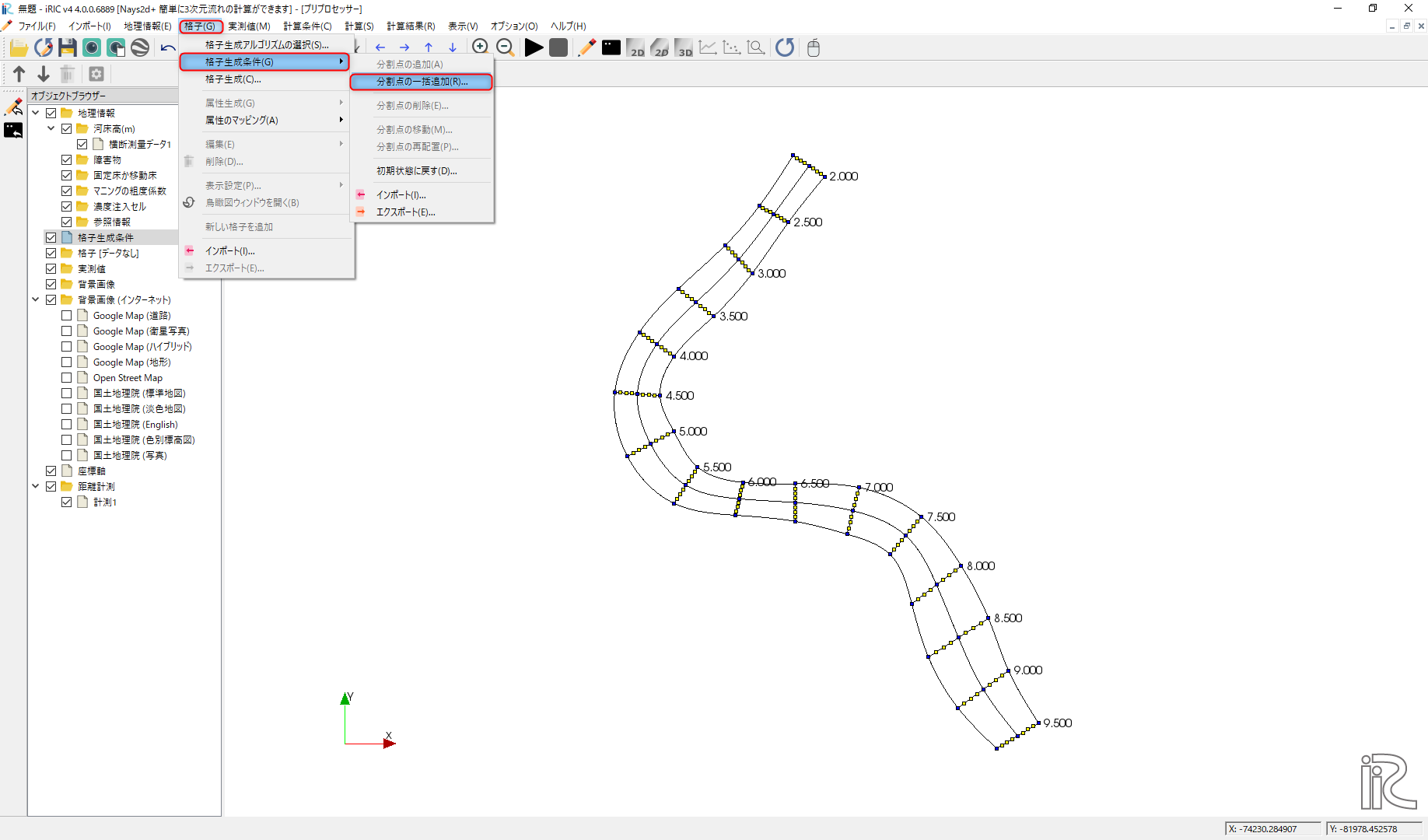This screenshot has height=840, width=1428.
Task: Click the move left arrow toolbar icon
Action: click(x=380, y=48)
